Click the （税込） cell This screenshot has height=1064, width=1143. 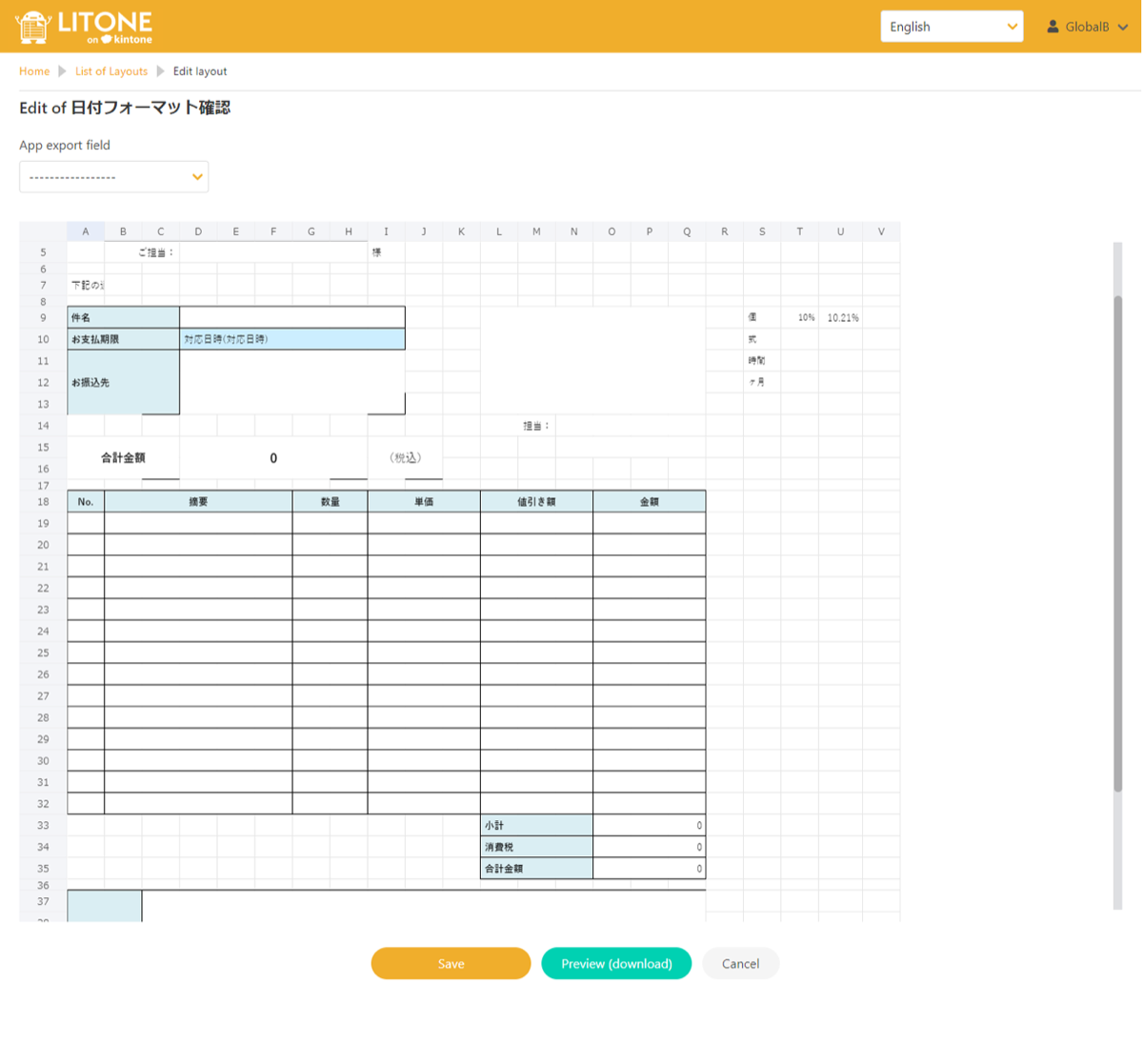(405, 458)
